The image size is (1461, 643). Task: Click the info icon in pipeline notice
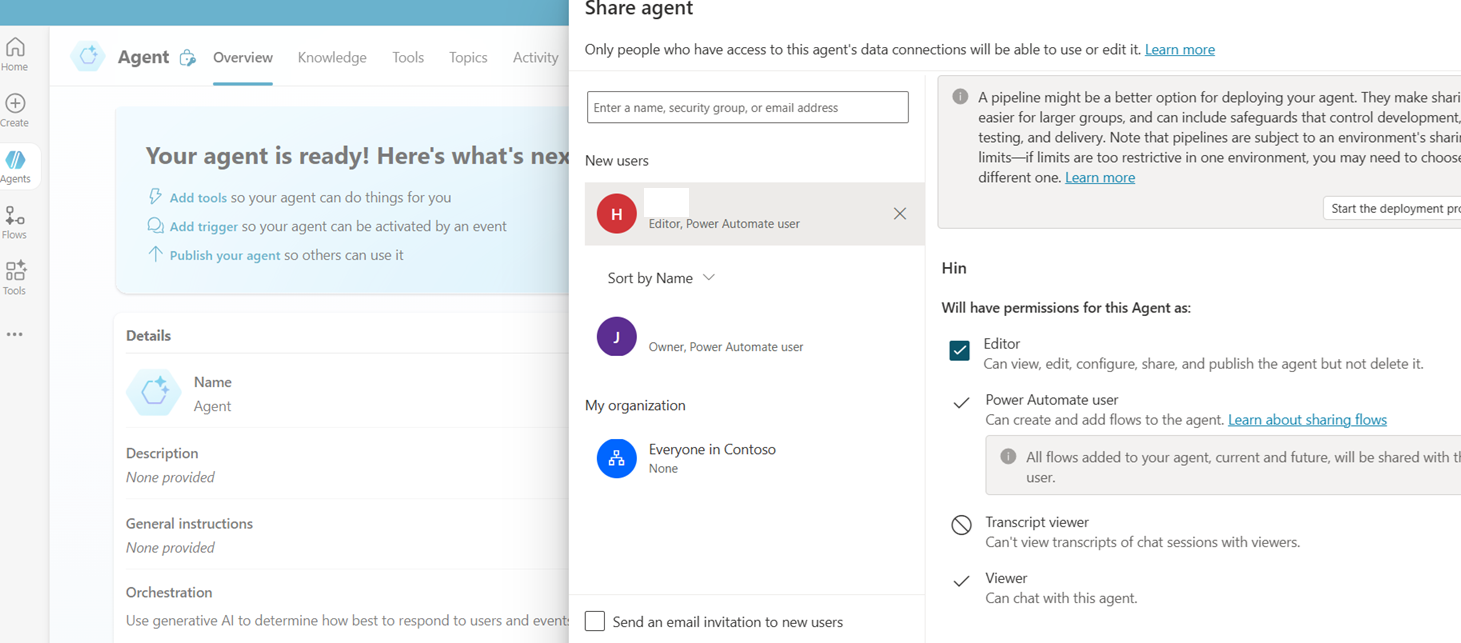tap(960, 97)
